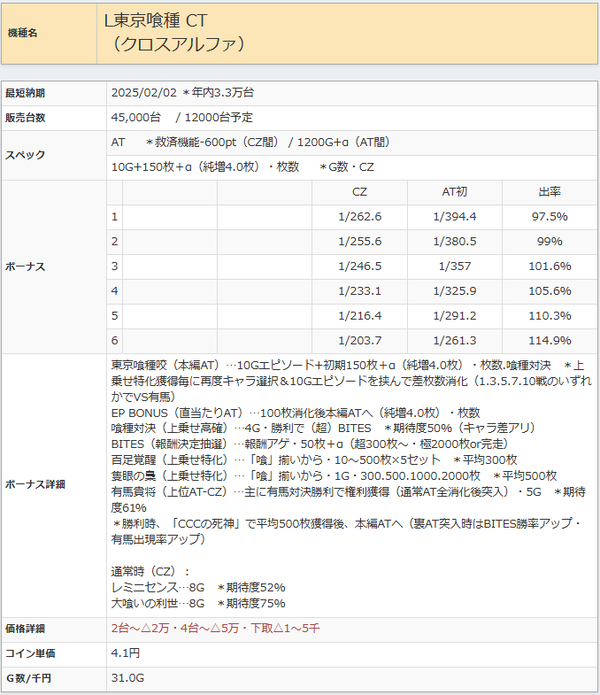The image size is (600, 695).
Task: Select the 最短納期 date 2025/02/02 cell
Action: click(351, 93)
